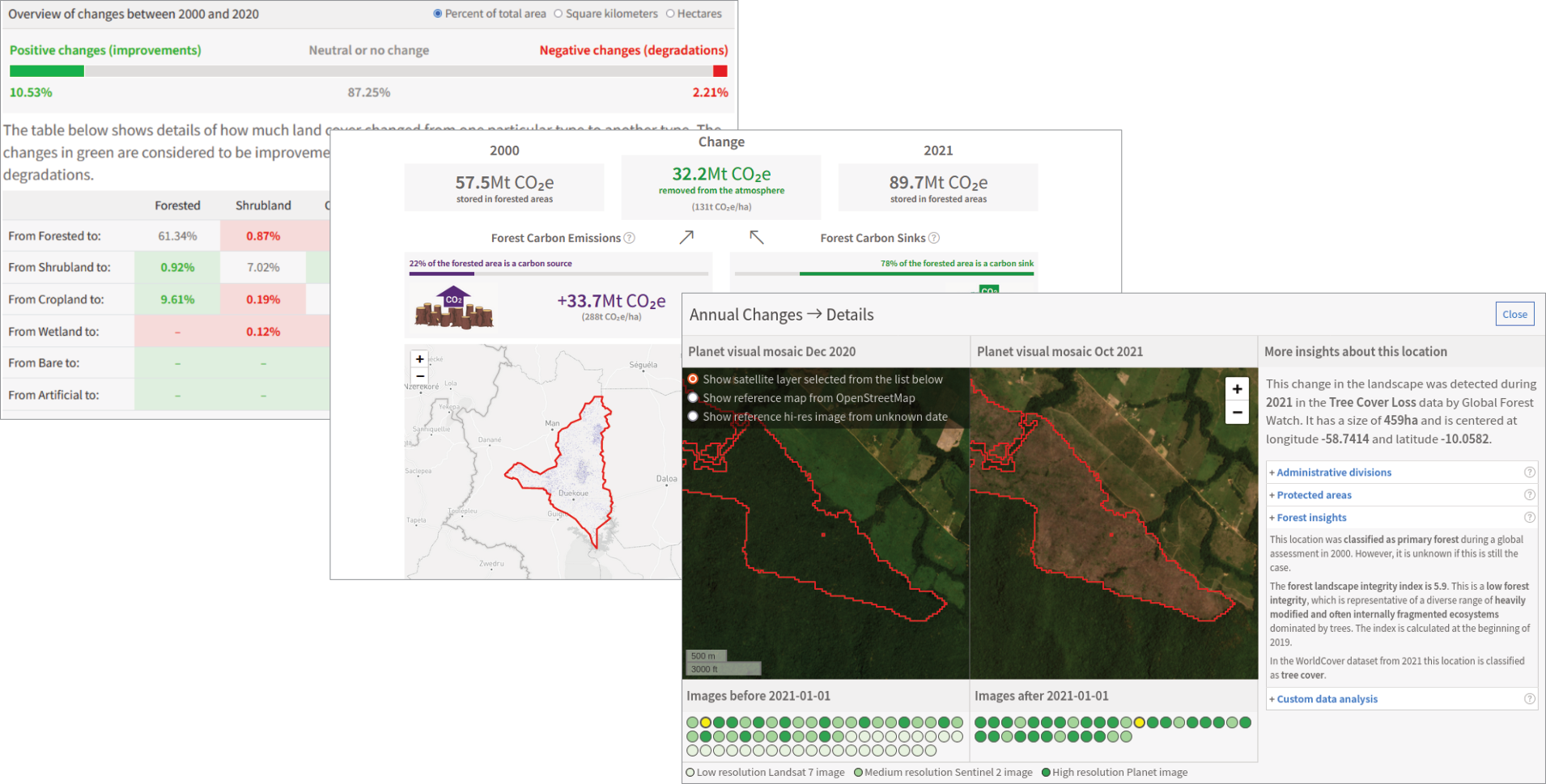Open help icon for Forest insights
This screenshot has width=1546, height=784.
(x=1529, y=518)
